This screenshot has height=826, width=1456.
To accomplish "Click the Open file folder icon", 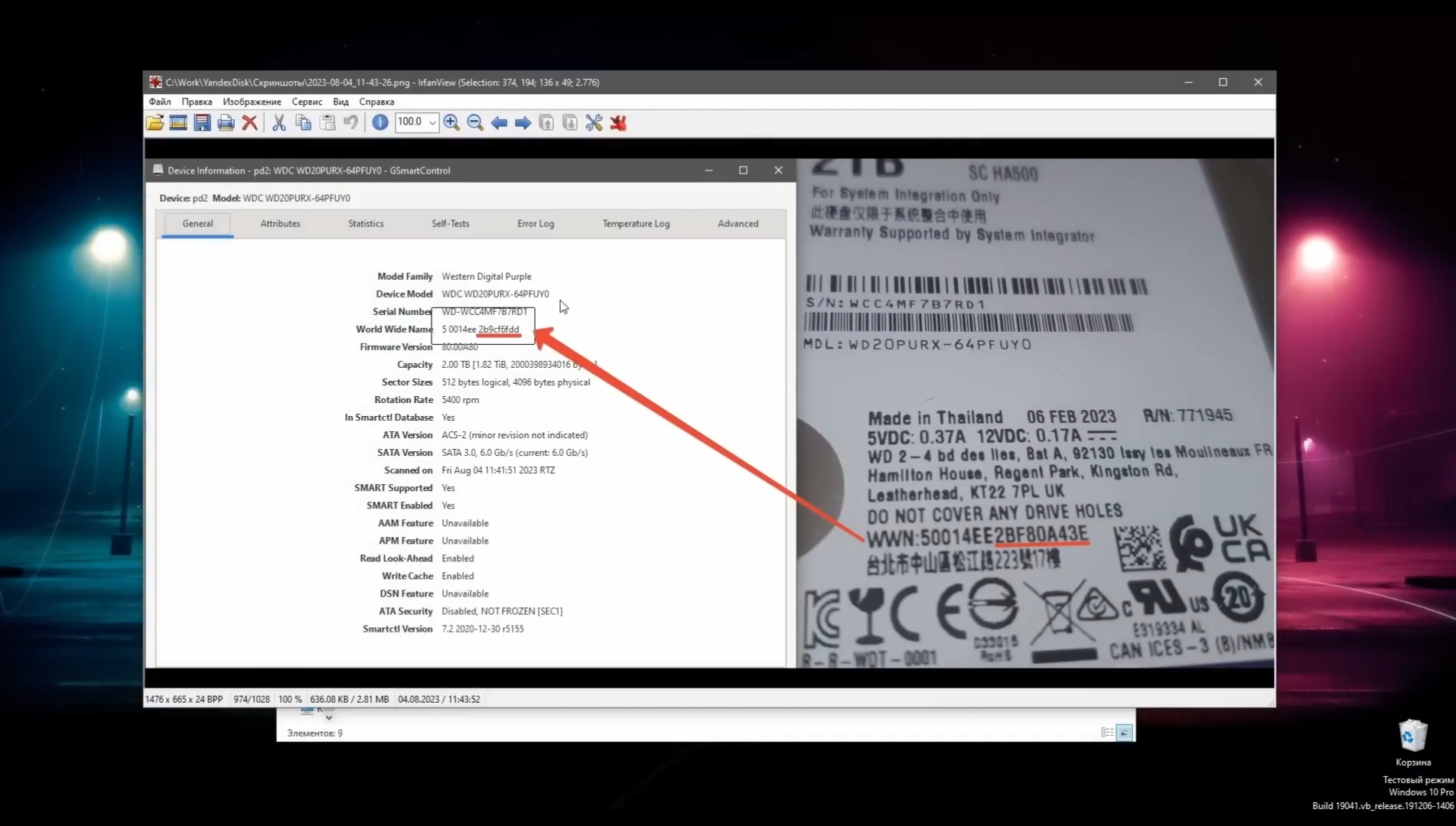I will [155, 122].
